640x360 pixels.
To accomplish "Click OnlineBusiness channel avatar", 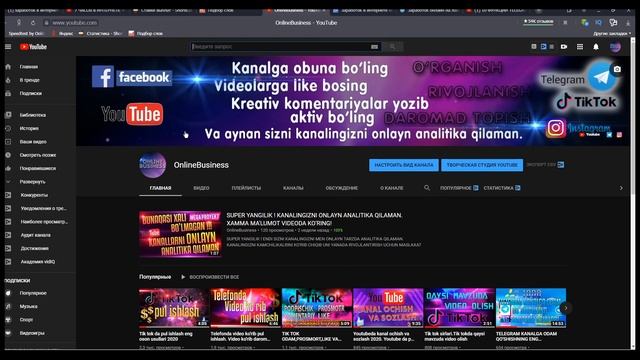I will click(x=153, y=165).
